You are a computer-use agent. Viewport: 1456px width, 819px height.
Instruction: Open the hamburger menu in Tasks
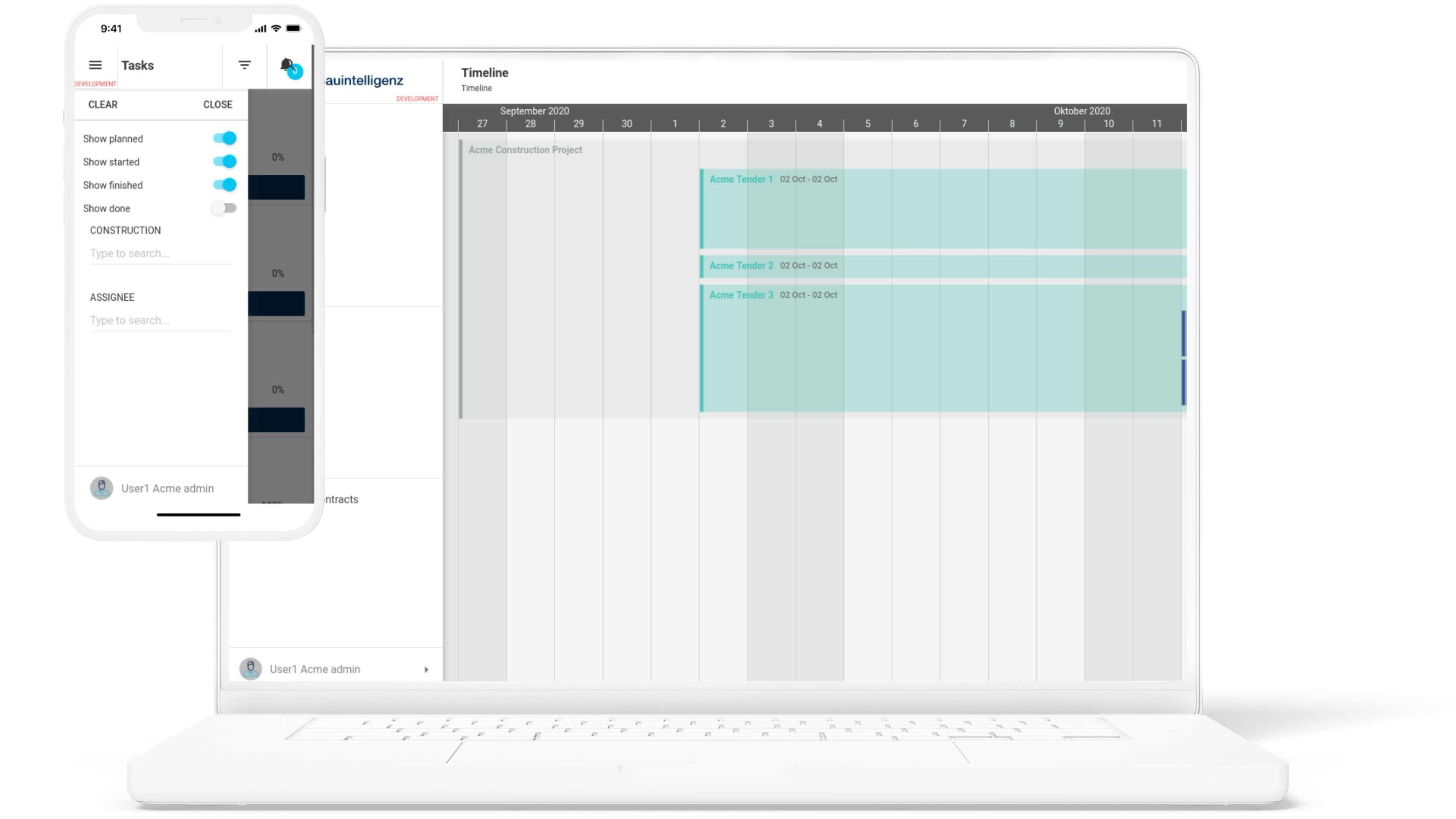click(96, 65)
